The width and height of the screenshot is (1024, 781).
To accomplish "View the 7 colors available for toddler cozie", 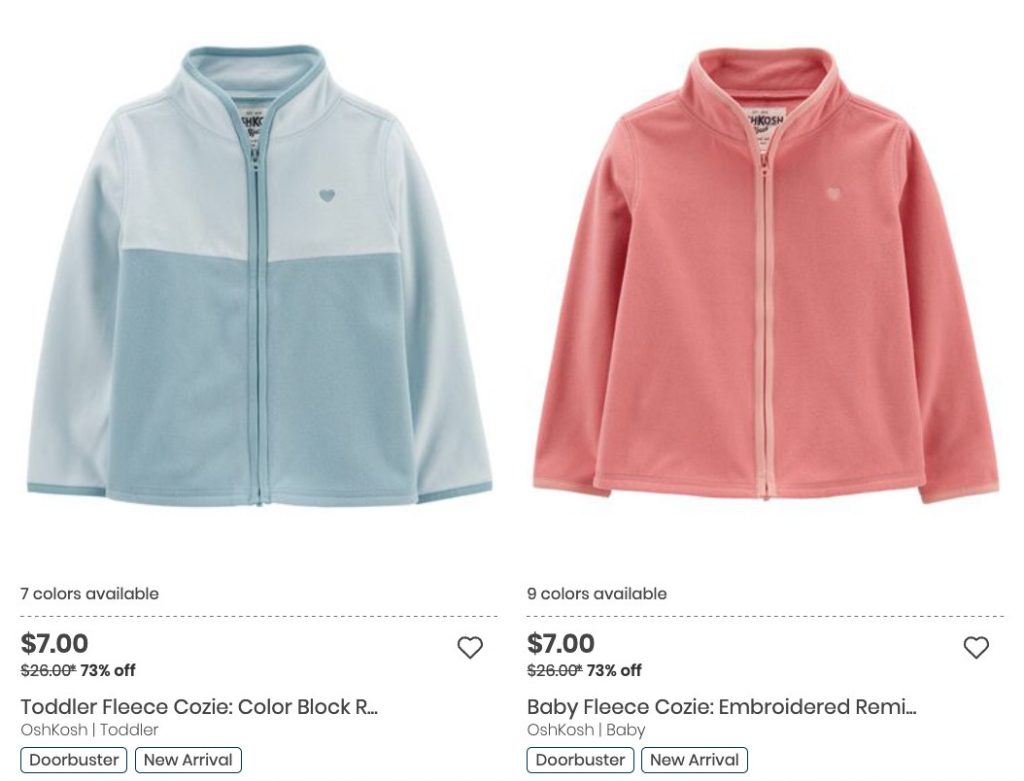I will [89, 594].
